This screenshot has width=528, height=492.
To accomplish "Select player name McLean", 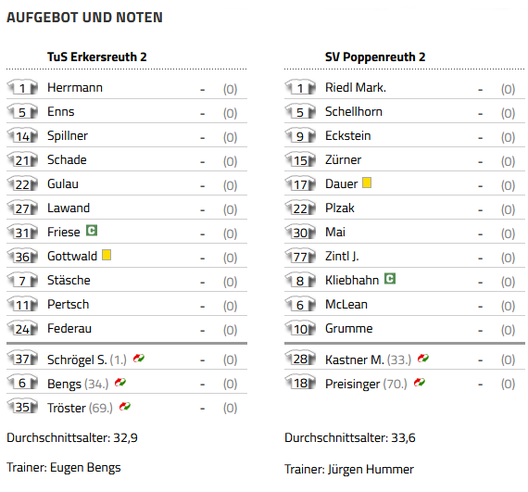I will (346, 304).
